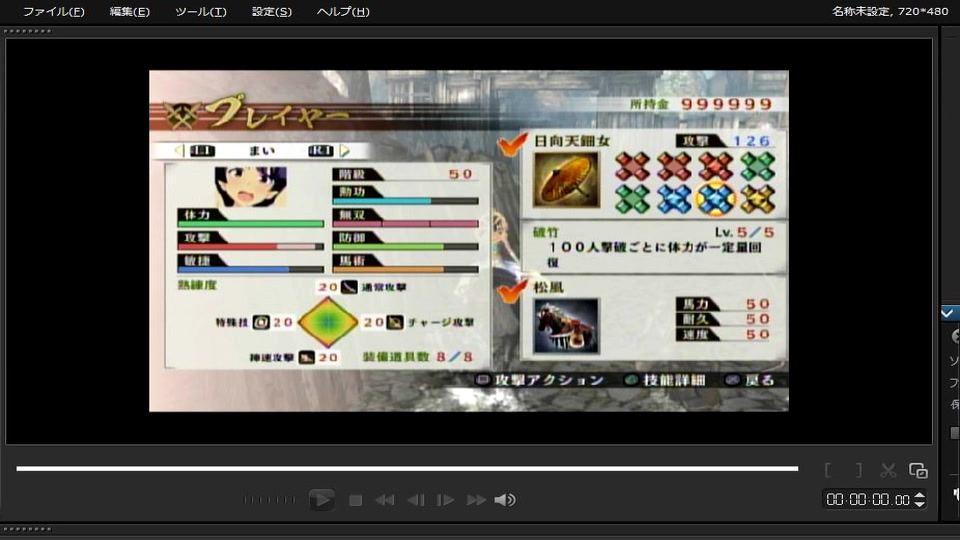Click the project title 名称未設定, 720*480
Viewport: 960px width, 540px height.
[890, 11]
